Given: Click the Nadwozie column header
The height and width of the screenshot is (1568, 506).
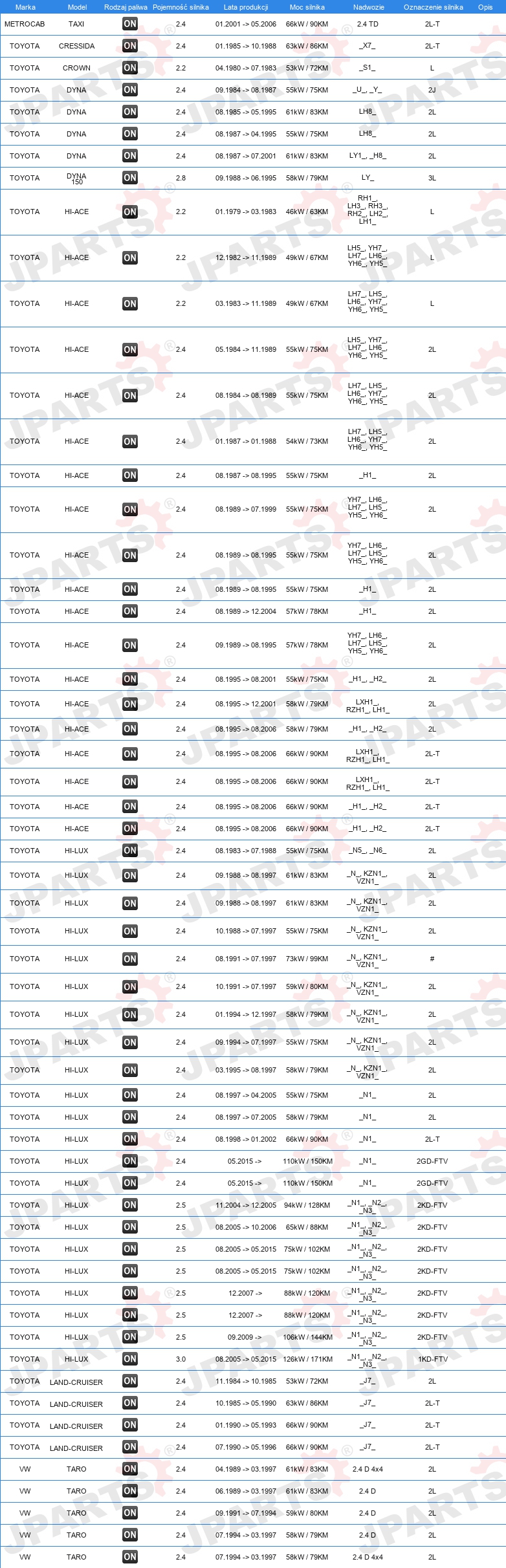Looking at the screenshot, I should coord(369,7).
